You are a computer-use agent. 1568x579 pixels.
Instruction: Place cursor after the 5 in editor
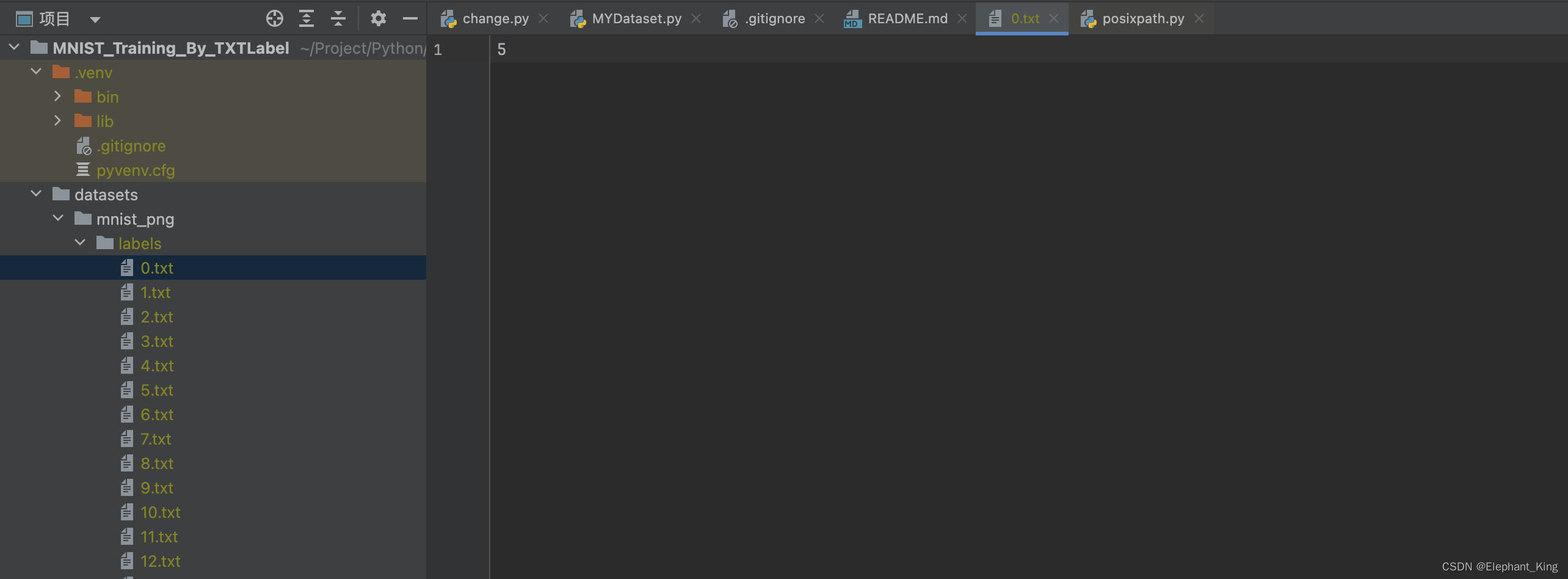(507, 49)
